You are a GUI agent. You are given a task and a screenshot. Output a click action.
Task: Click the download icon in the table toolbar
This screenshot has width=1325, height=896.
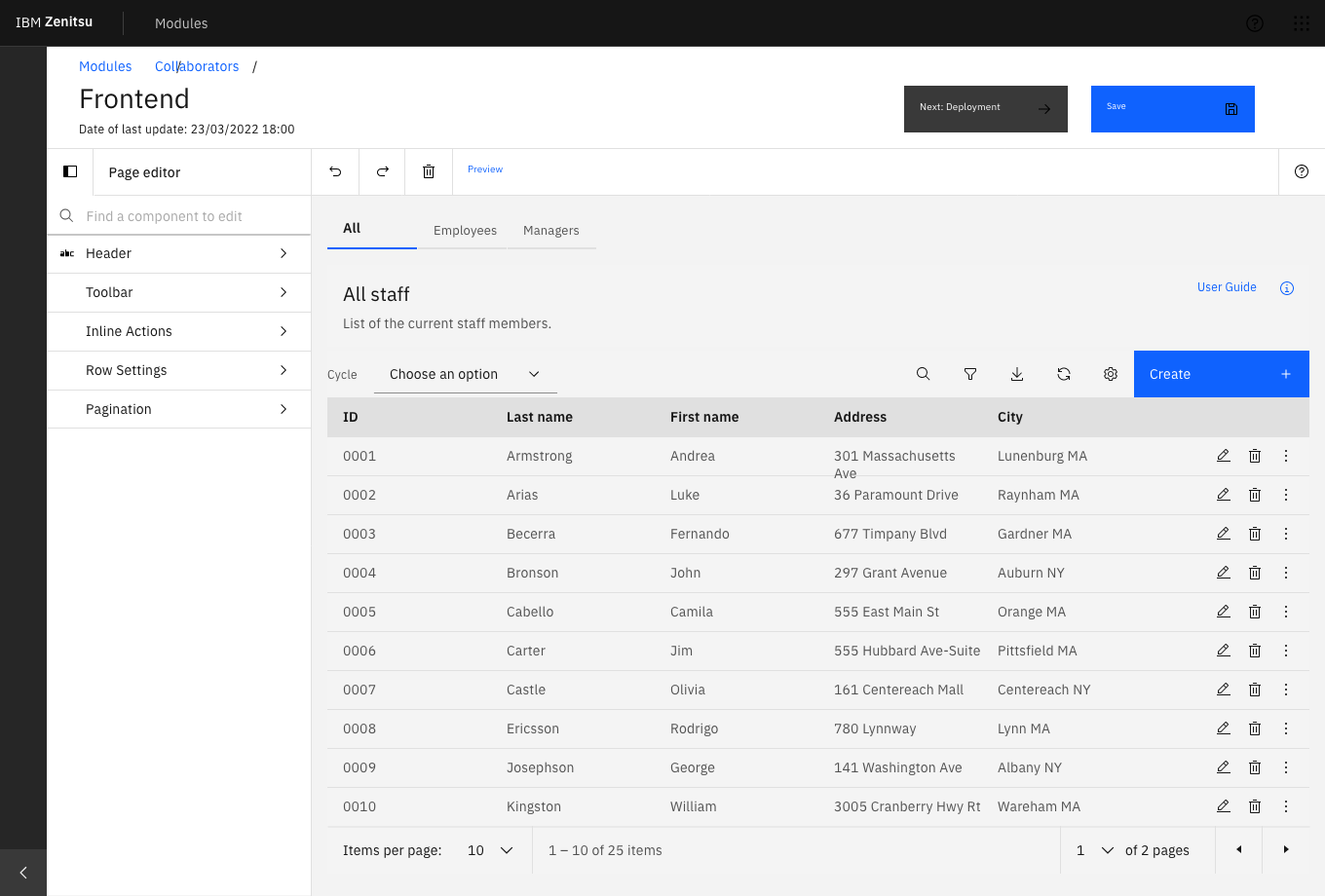[x=1017, y=374]
